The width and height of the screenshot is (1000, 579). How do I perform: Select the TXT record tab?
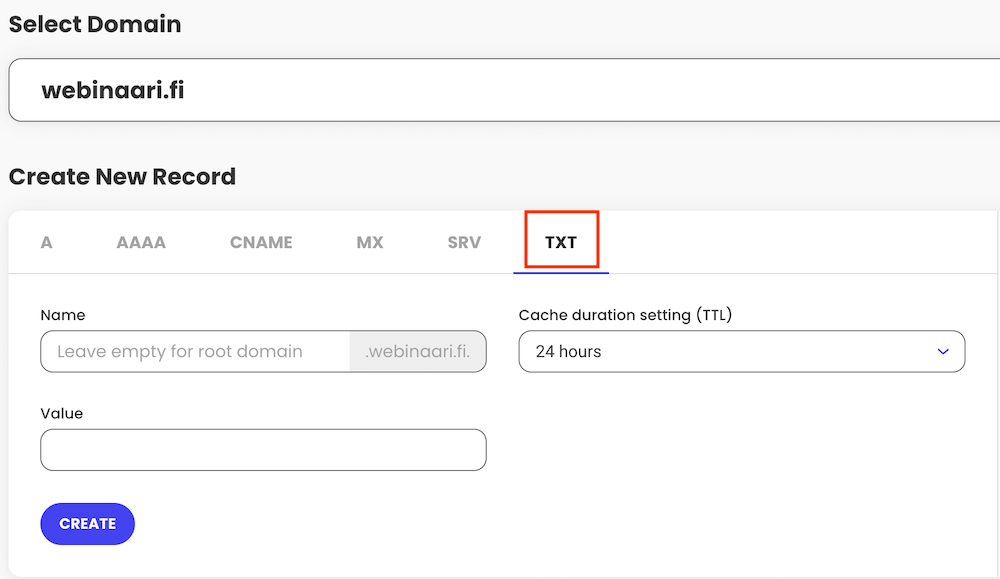click(x=561, y=242)
